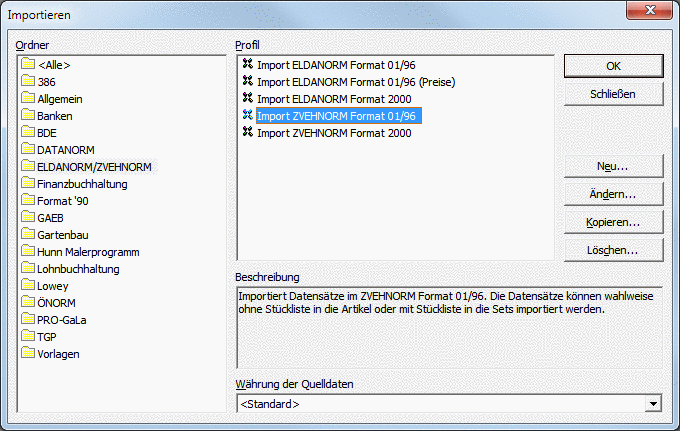Screen dimensions: 680x431
Task: Edit the profile via Ändern...
Action: point(614,194)
